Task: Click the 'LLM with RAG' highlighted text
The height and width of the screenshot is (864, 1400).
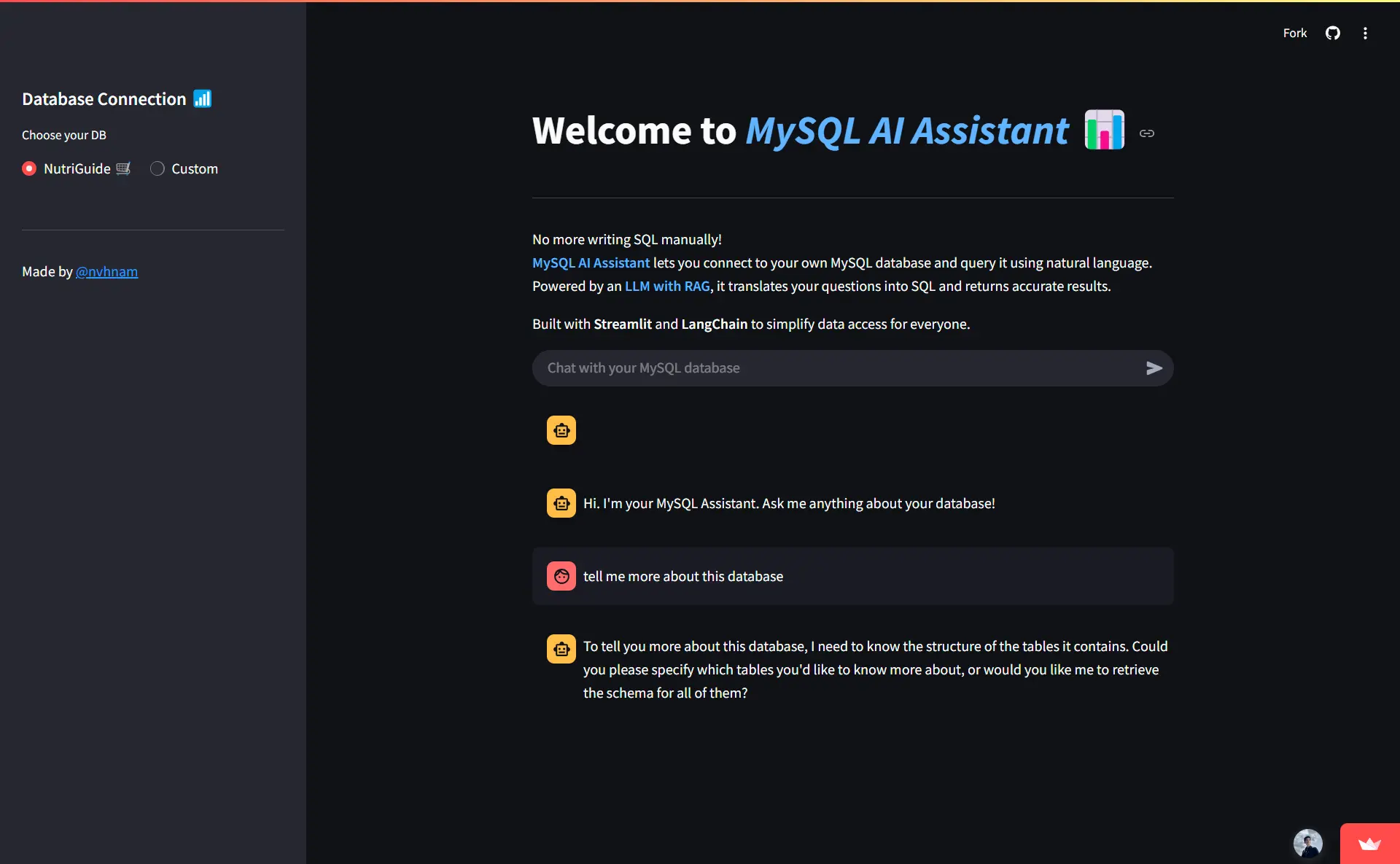Action: coord(667,286)
